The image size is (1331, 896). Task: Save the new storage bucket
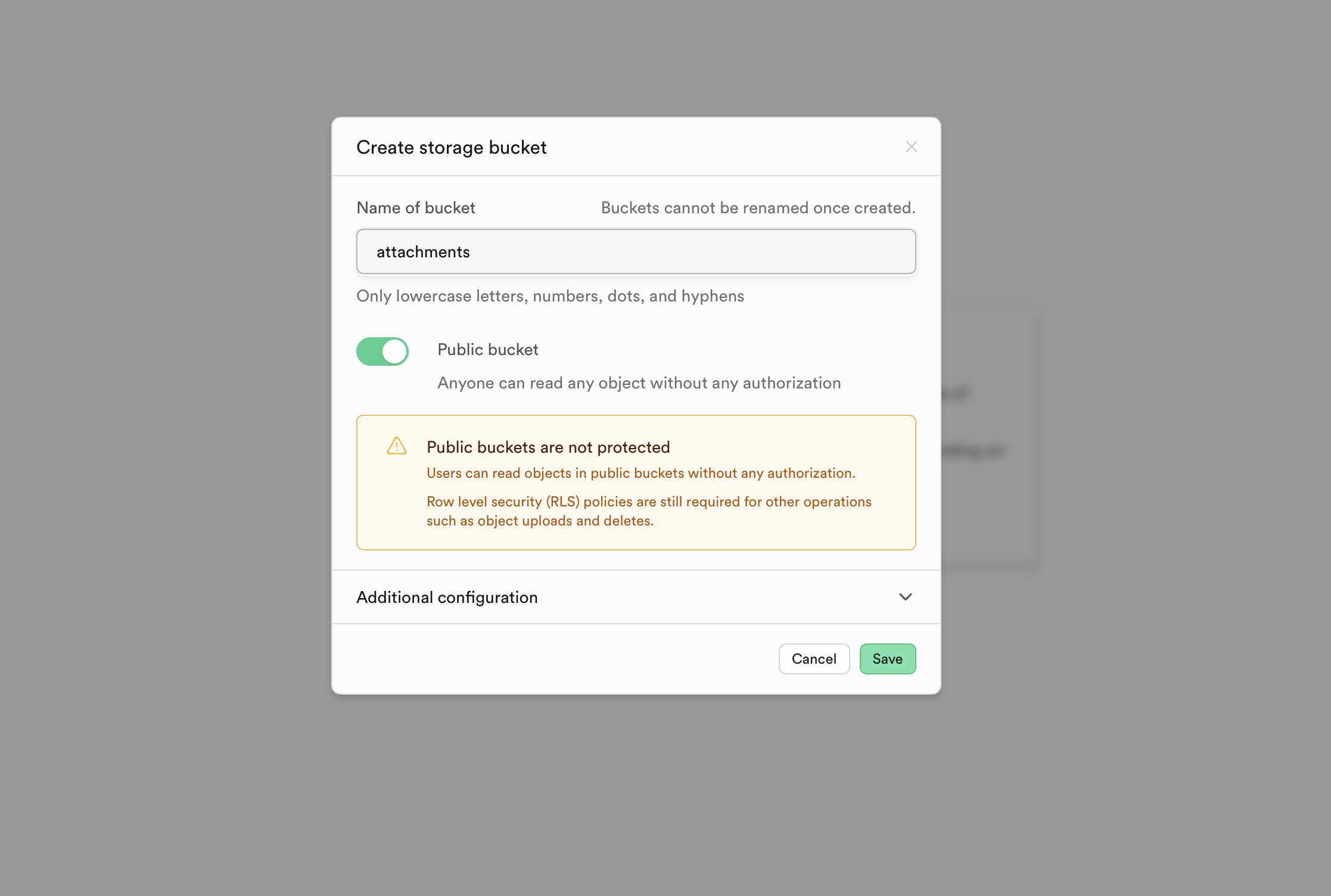point(888,659)
